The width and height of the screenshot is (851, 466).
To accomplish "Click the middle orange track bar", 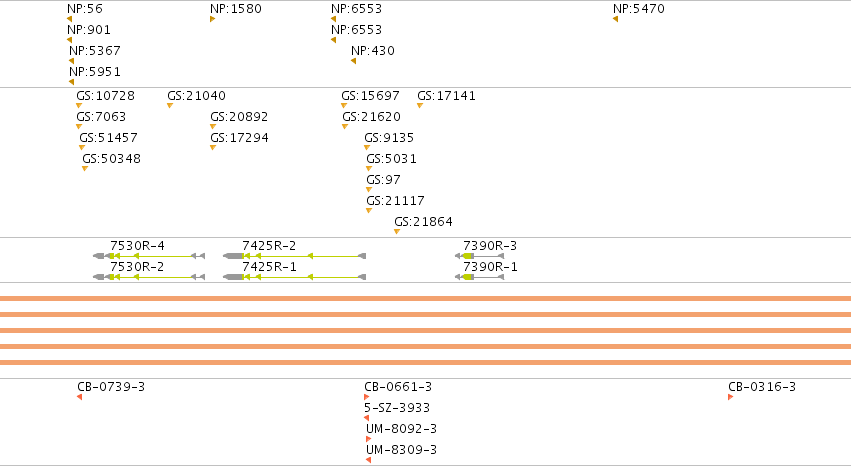I will (x=426, y=330).
